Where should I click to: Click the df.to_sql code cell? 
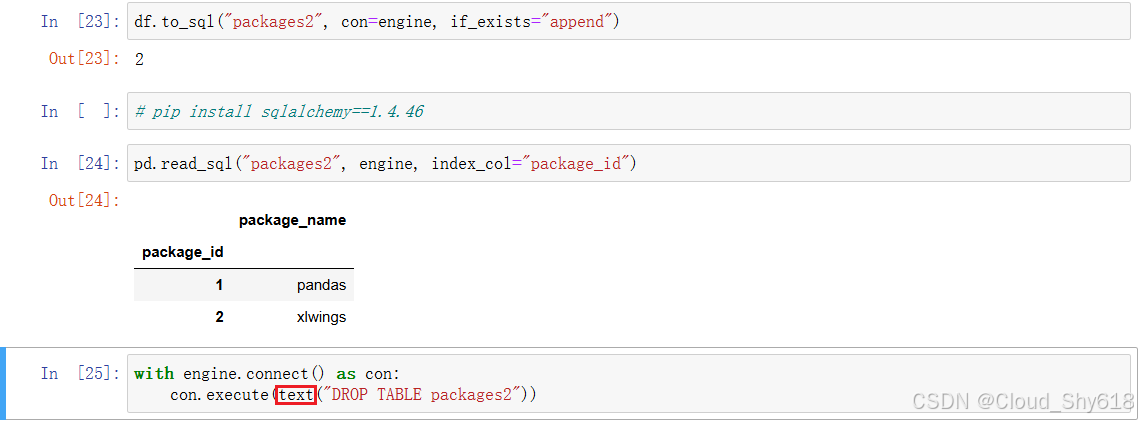point(629,21)
